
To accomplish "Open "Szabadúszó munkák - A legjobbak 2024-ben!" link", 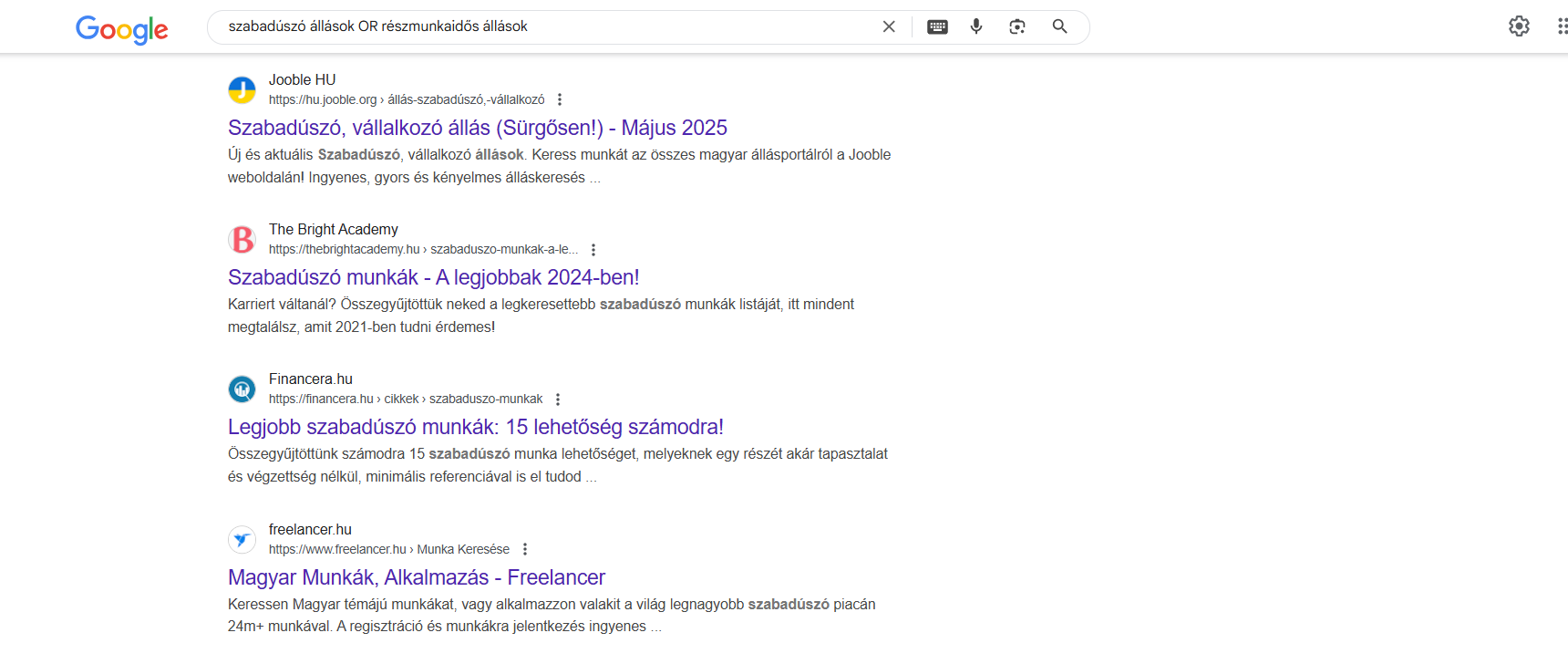I will point(434,277).
